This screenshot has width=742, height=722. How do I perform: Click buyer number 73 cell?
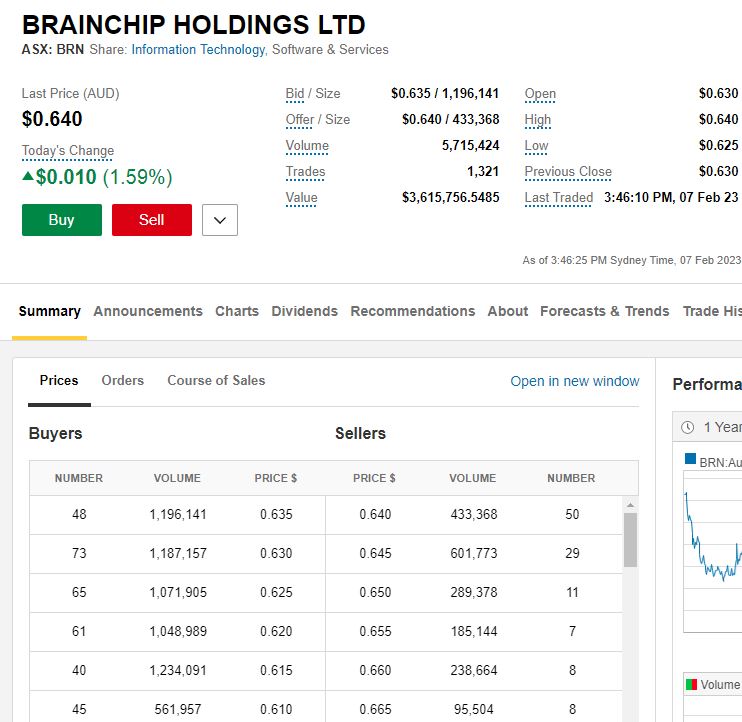pyautogui.click(x=79, y=553)
